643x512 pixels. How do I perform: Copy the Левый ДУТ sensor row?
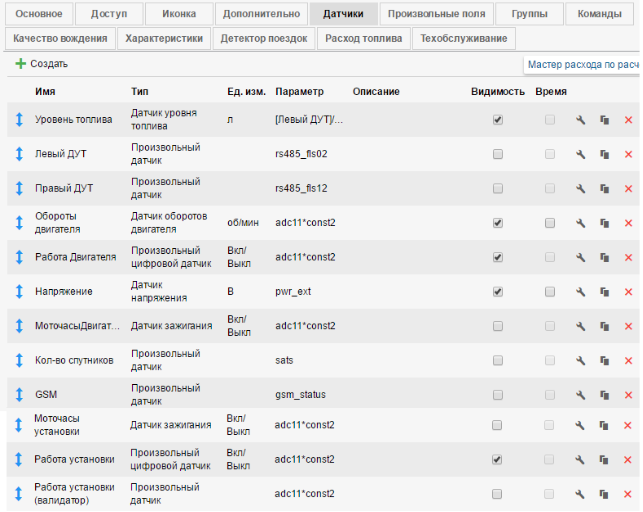[x=604, y=154]
